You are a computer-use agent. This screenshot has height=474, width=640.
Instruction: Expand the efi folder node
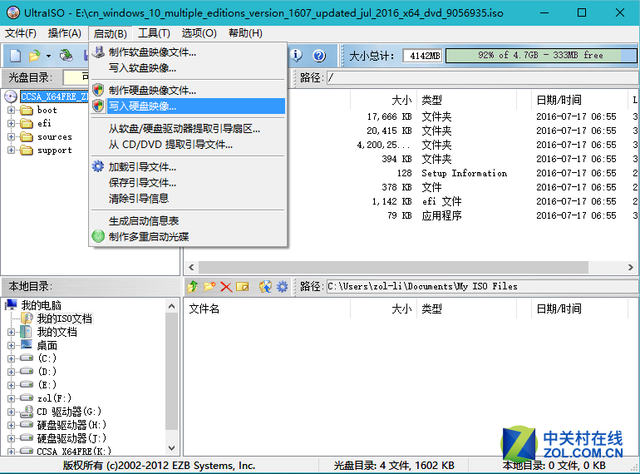(11, 123)
